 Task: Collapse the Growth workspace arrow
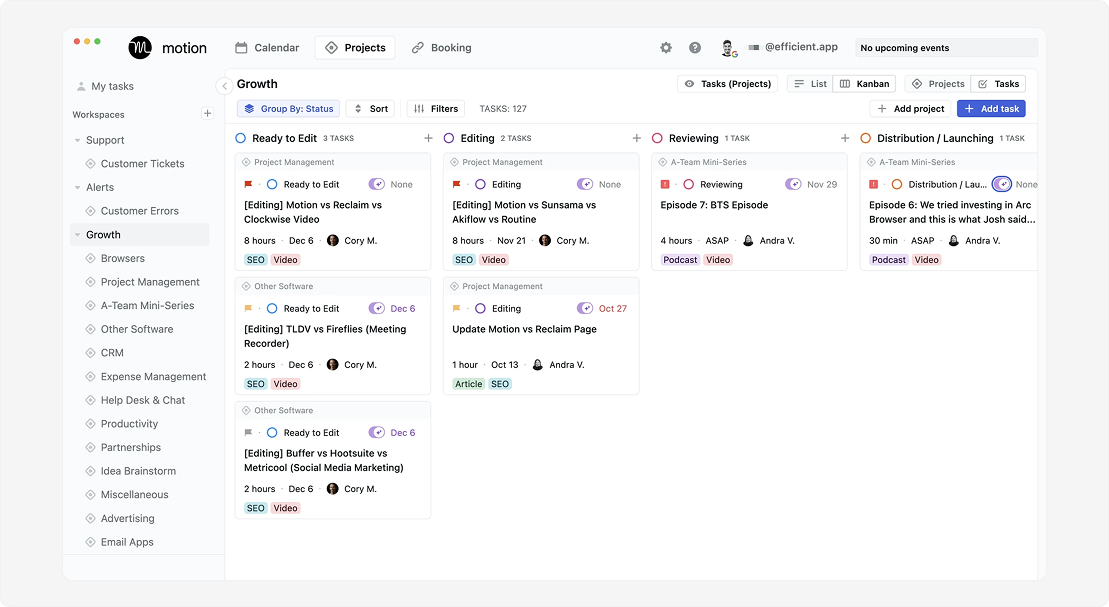click(77, 235)
